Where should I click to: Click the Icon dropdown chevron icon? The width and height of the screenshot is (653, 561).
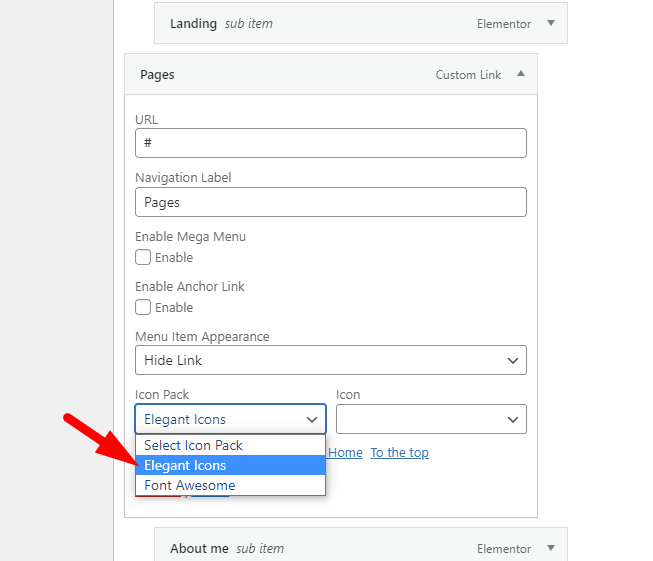(513, 420)
